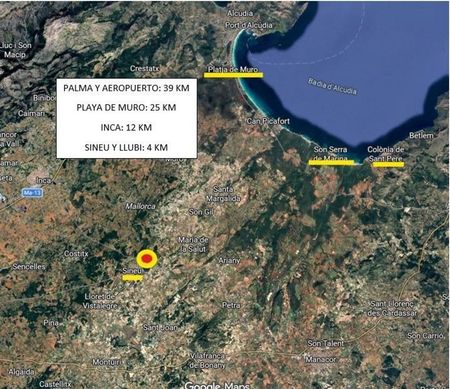This screenshot has height=389, width=450.
Task: Click the 'INCA: 12 KM' line
Action: tap(126, 127)
